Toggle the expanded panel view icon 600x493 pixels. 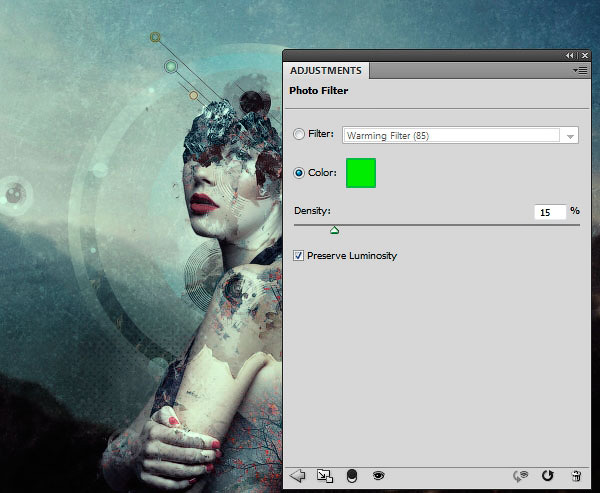coord(325,476)
